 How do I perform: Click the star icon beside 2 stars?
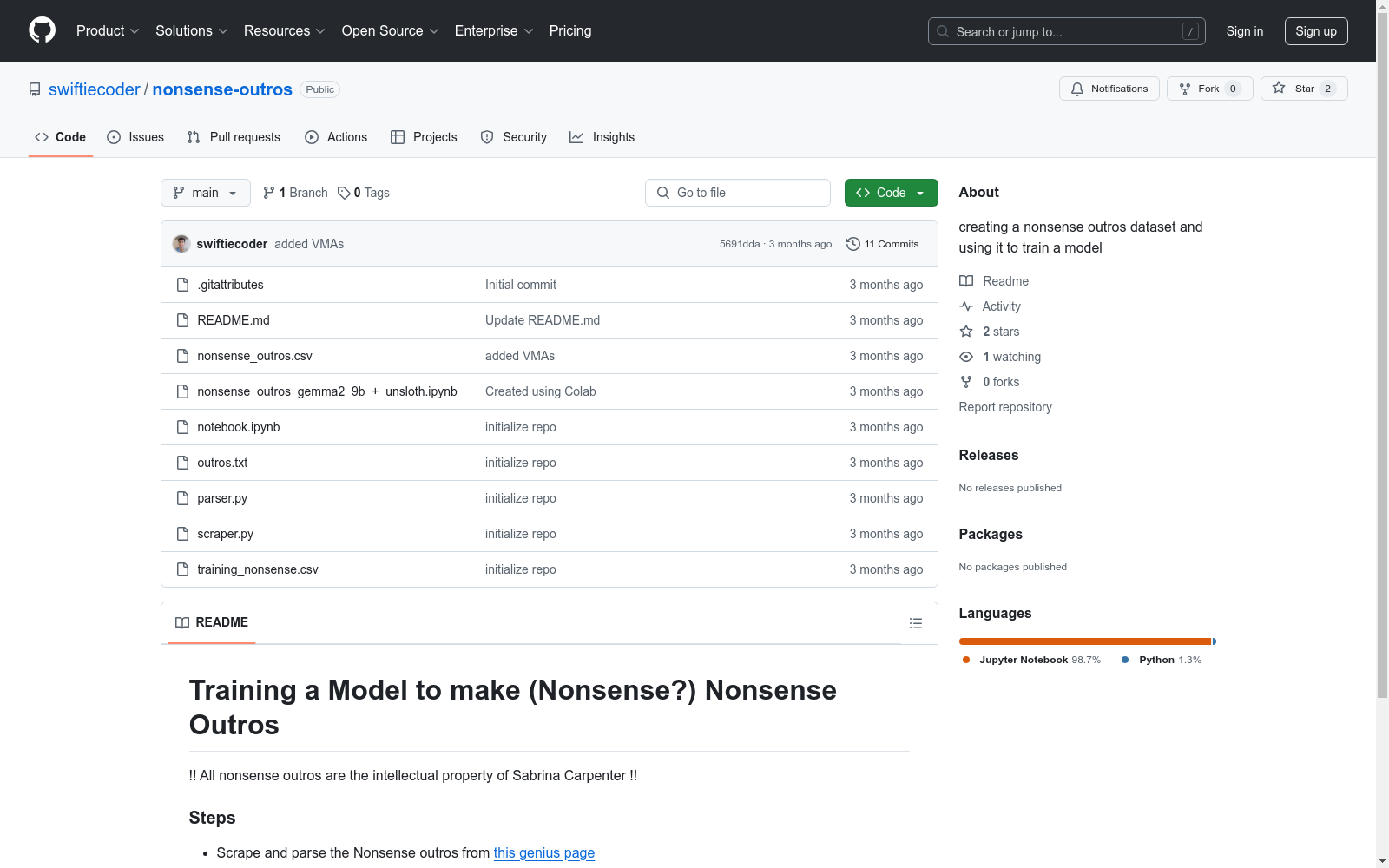(966, 332)
